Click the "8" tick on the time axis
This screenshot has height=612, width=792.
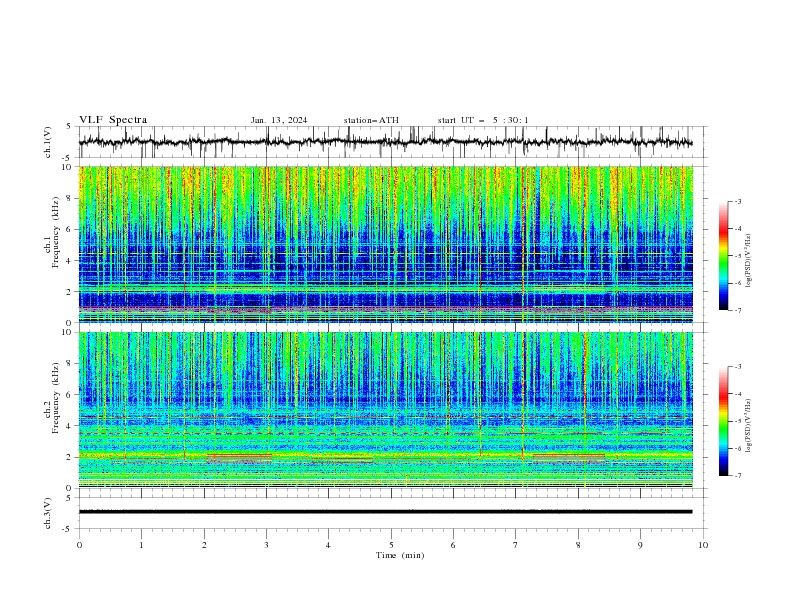point(578,545)
